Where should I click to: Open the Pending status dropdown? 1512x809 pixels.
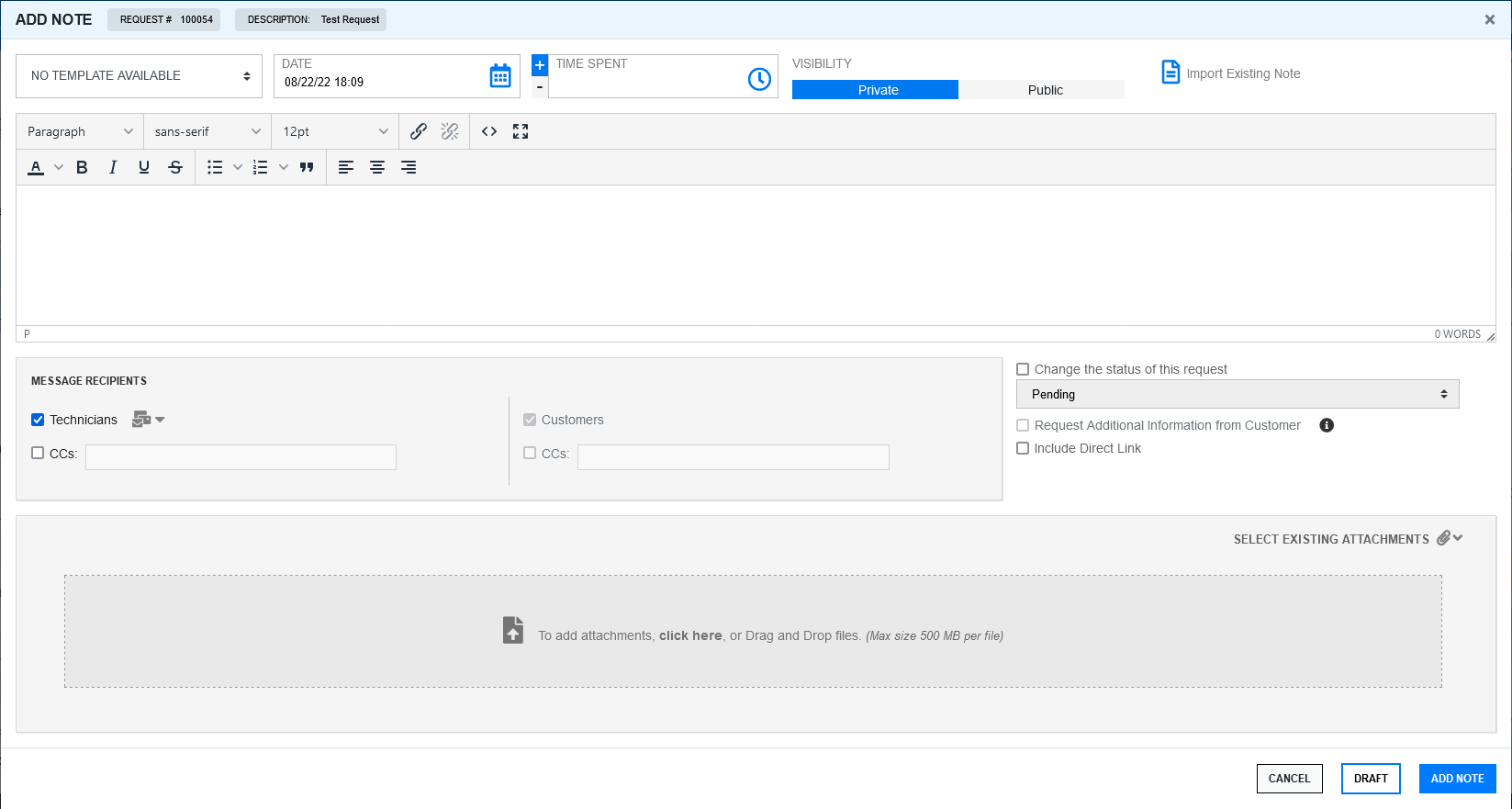(x=1238, y=394)
